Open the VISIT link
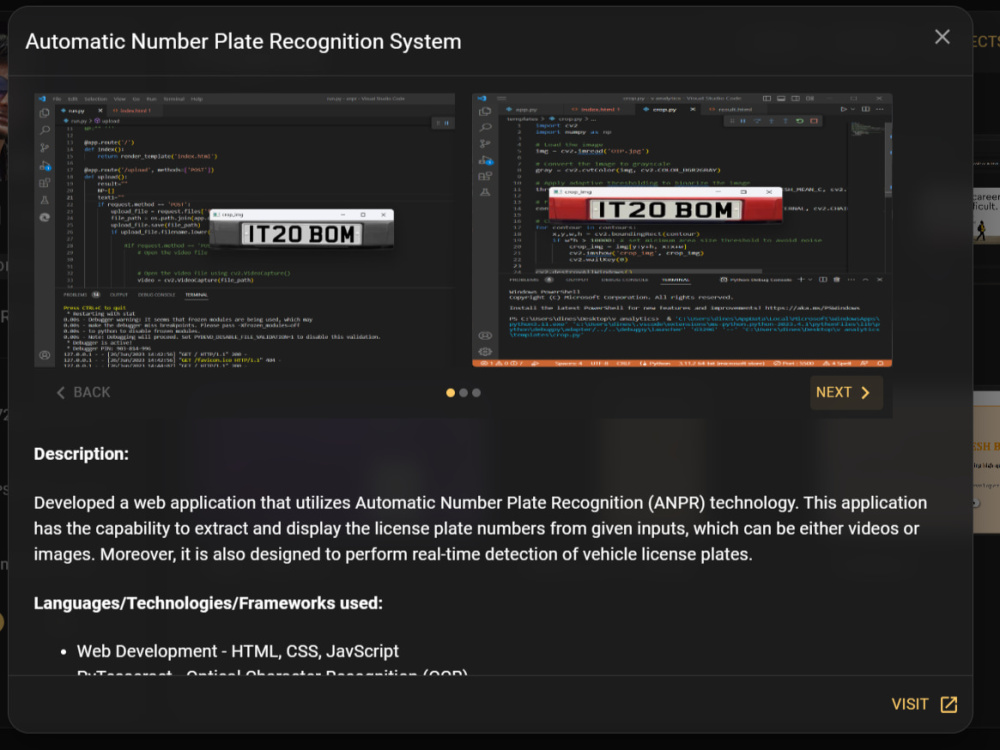The height and width of the screenshot is (750, 1000). 924,704
